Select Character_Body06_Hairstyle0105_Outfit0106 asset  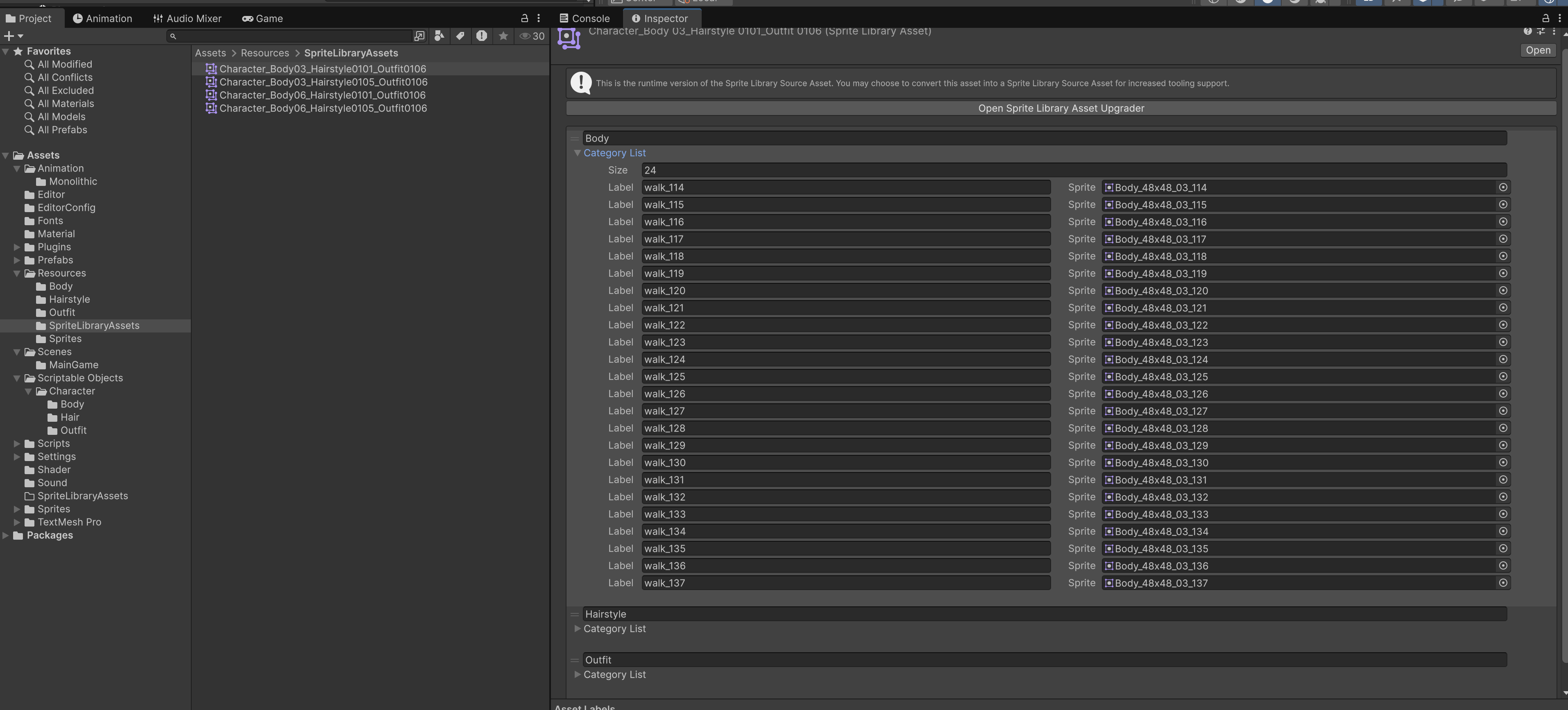[323, 108]
